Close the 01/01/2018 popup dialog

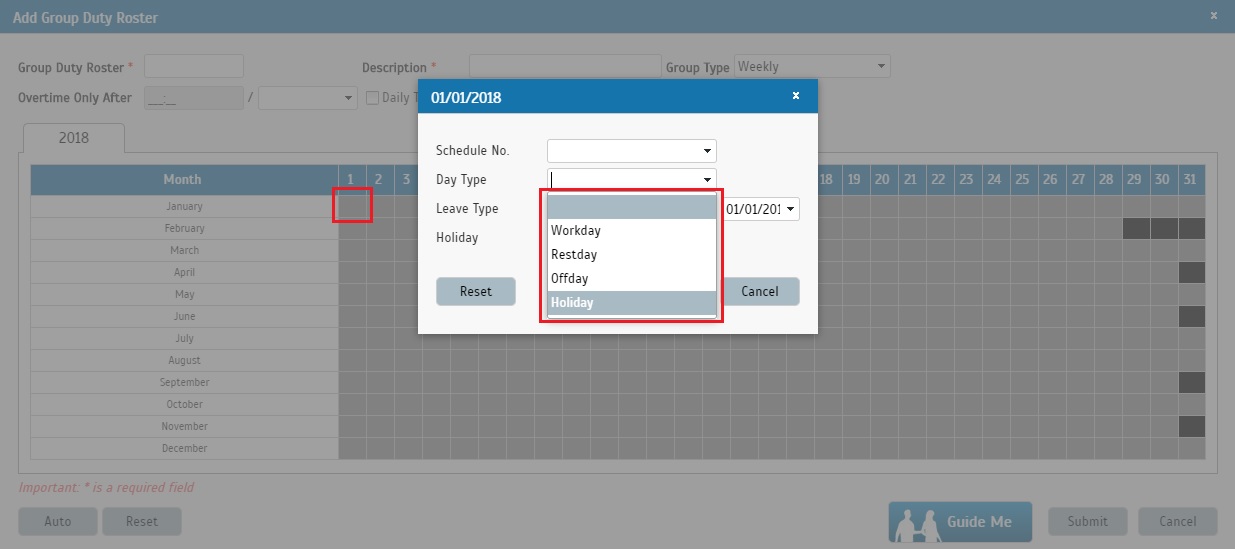[x=796, y=96]
